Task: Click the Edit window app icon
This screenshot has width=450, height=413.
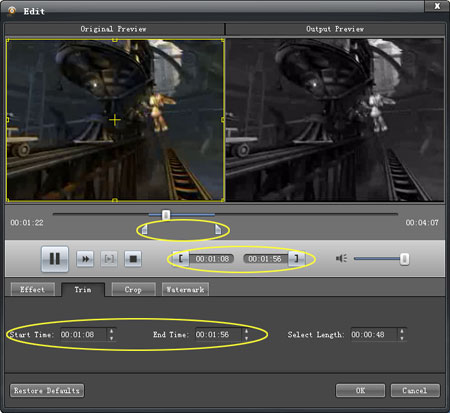Action: [x=12, y=11]
